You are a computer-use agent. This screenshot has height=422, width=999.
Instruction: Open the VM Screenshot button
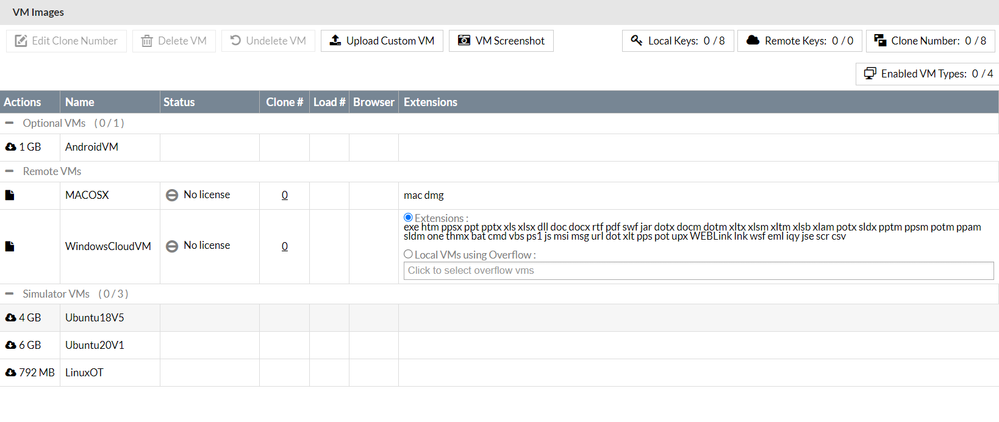pos(501,41)
